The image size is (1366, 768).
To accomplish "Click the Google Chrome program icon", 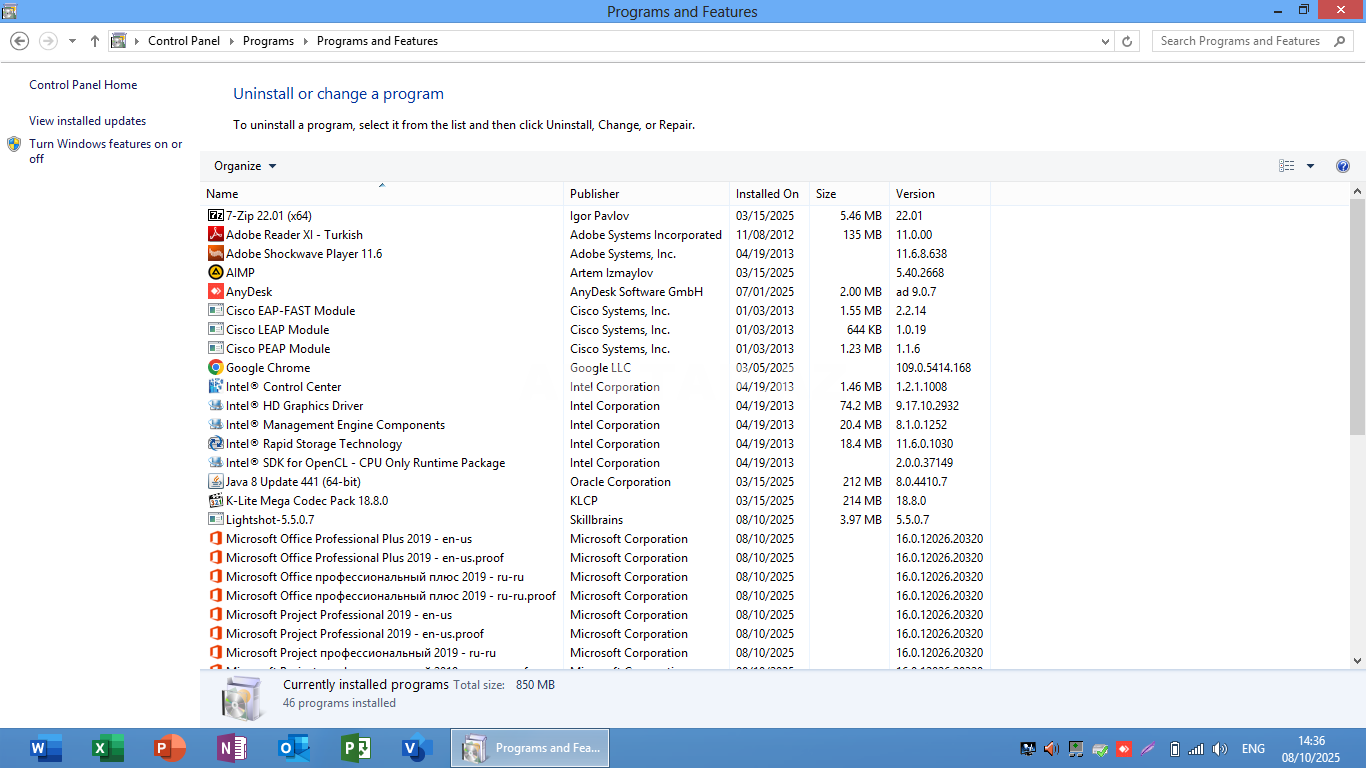I will coord(215,367).
